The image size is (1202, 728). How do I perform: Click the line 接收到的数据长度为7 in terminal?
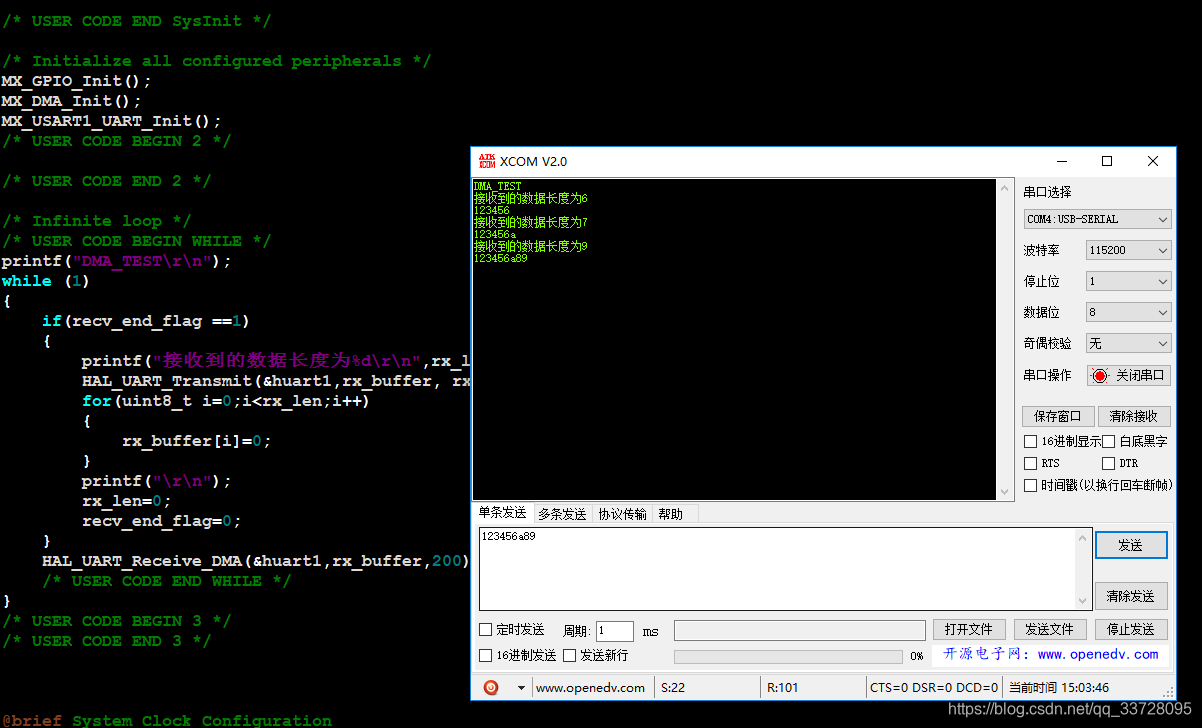(x=530, y=222)
